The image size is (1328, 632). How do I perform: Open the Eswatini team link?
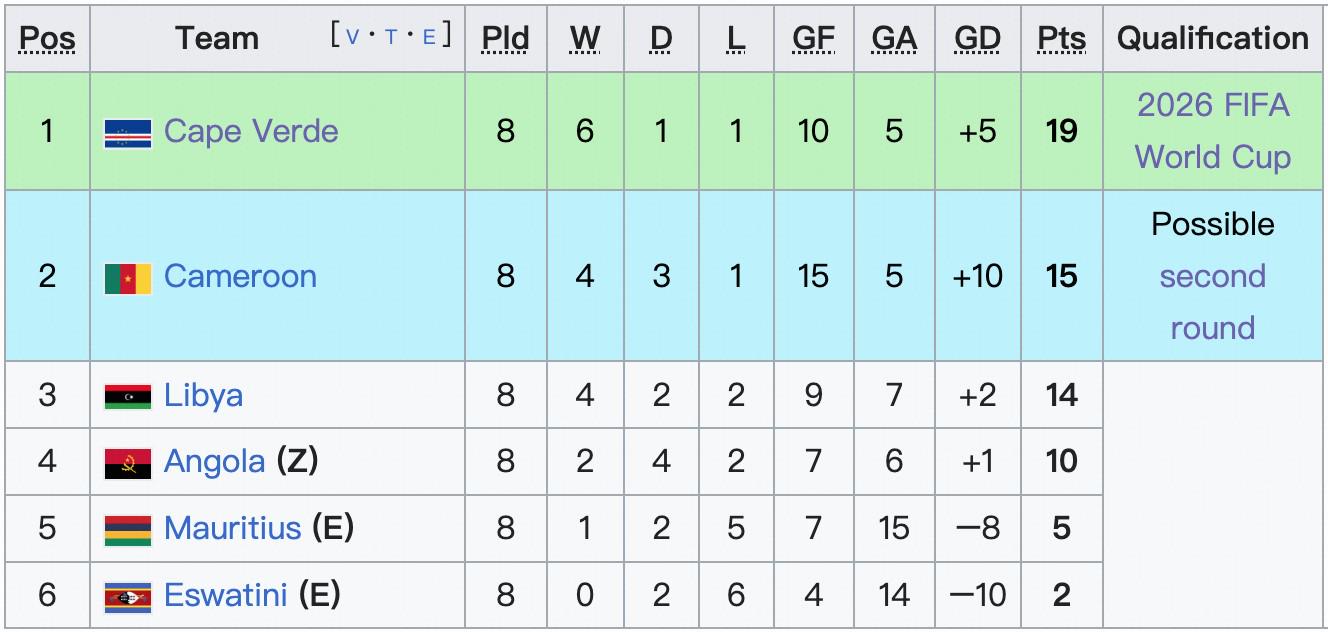[x=226, y=595]
